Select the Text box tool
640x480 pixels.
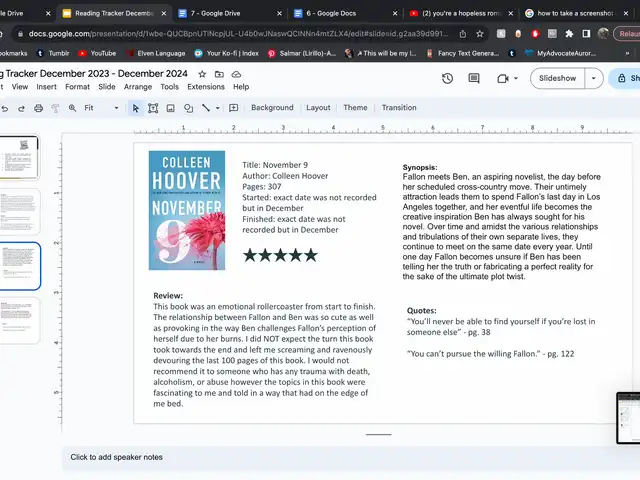(x=153, y=108)
